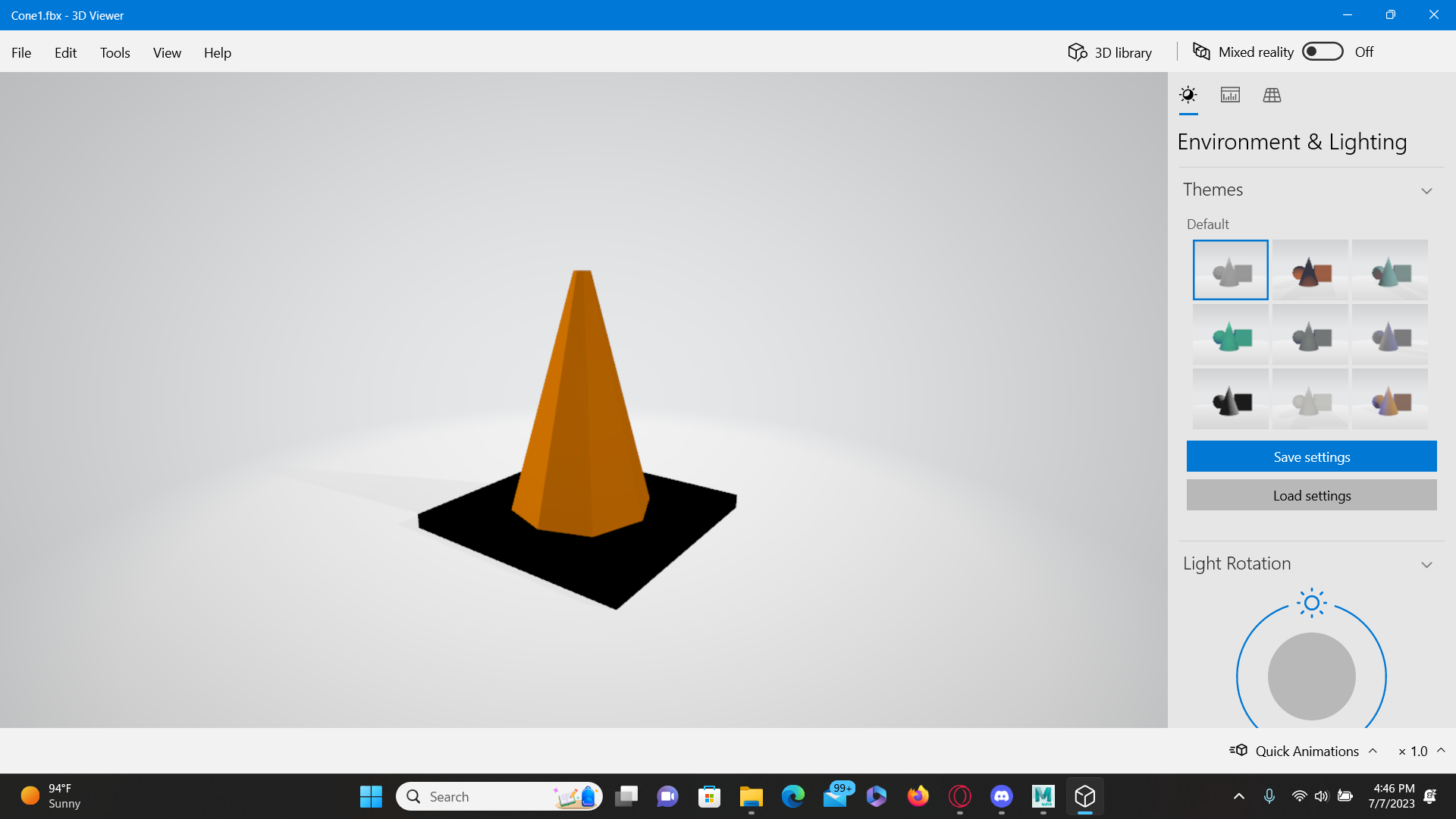The image size is (1456, 819).
Task: Click the 3D Viewer taskbar icon
Action: (1085, 796)
